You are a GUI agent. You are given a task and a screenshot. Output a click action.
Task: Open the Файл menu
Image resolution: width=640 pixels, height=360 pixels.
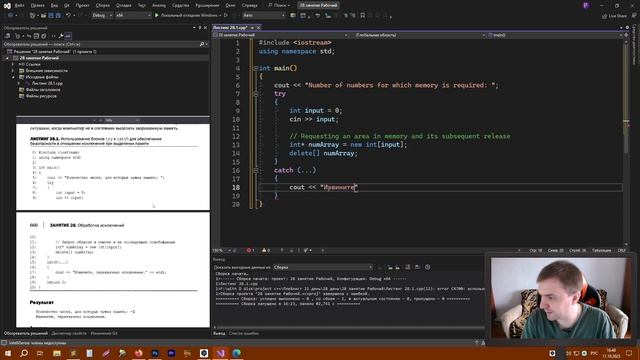point(19,6)
